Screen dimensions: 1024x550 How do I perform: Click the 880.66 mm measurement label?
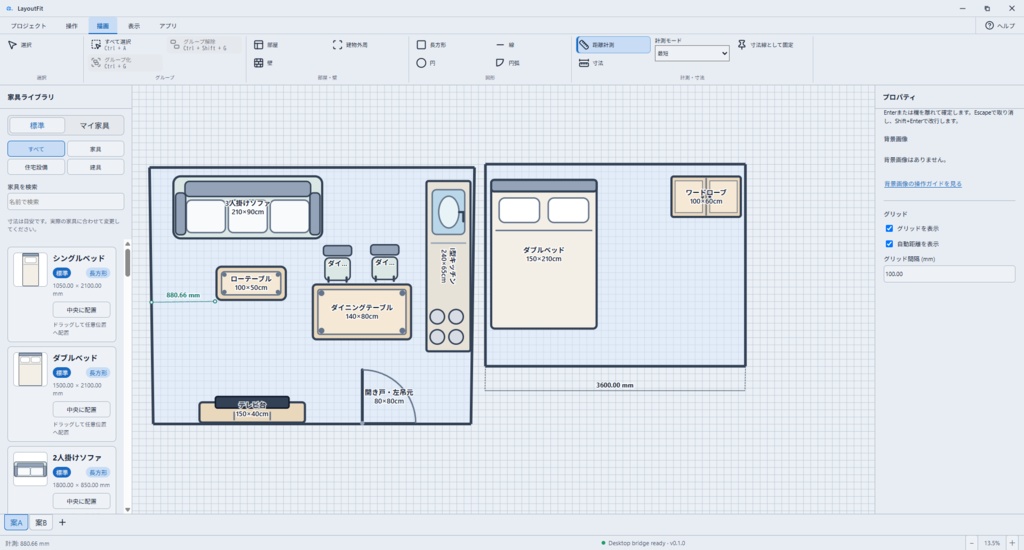pos(183,295)
